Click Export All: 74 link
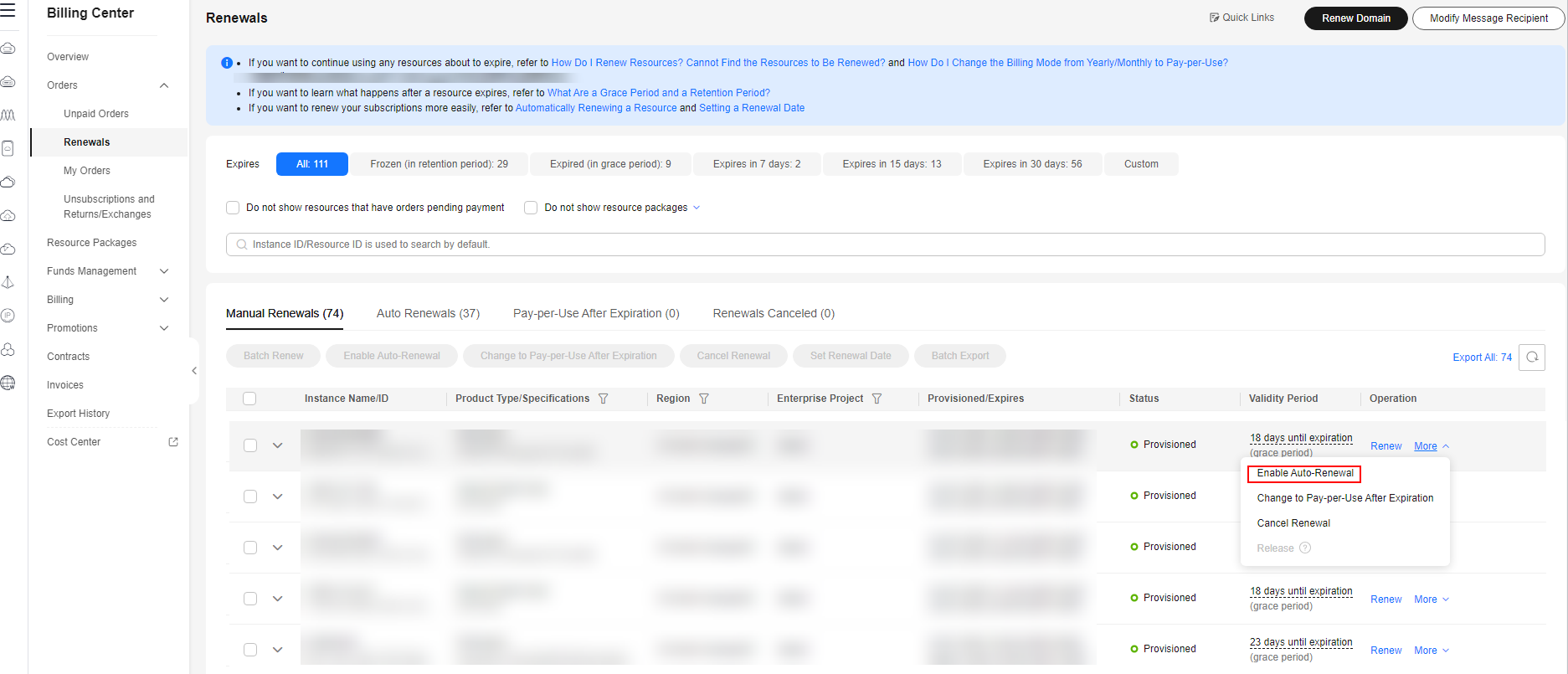 (1482, 358)
